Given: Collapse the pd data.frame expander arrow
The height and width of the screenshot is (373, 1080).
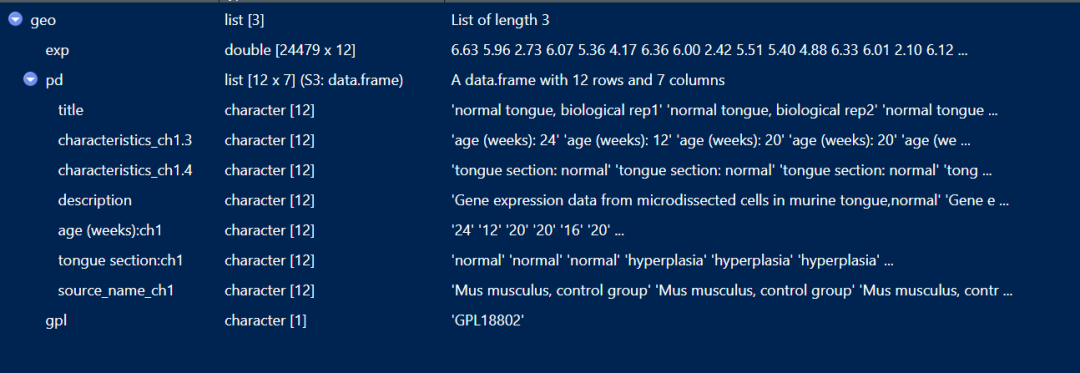Looking at the screenshot, I should click(30, 81).
